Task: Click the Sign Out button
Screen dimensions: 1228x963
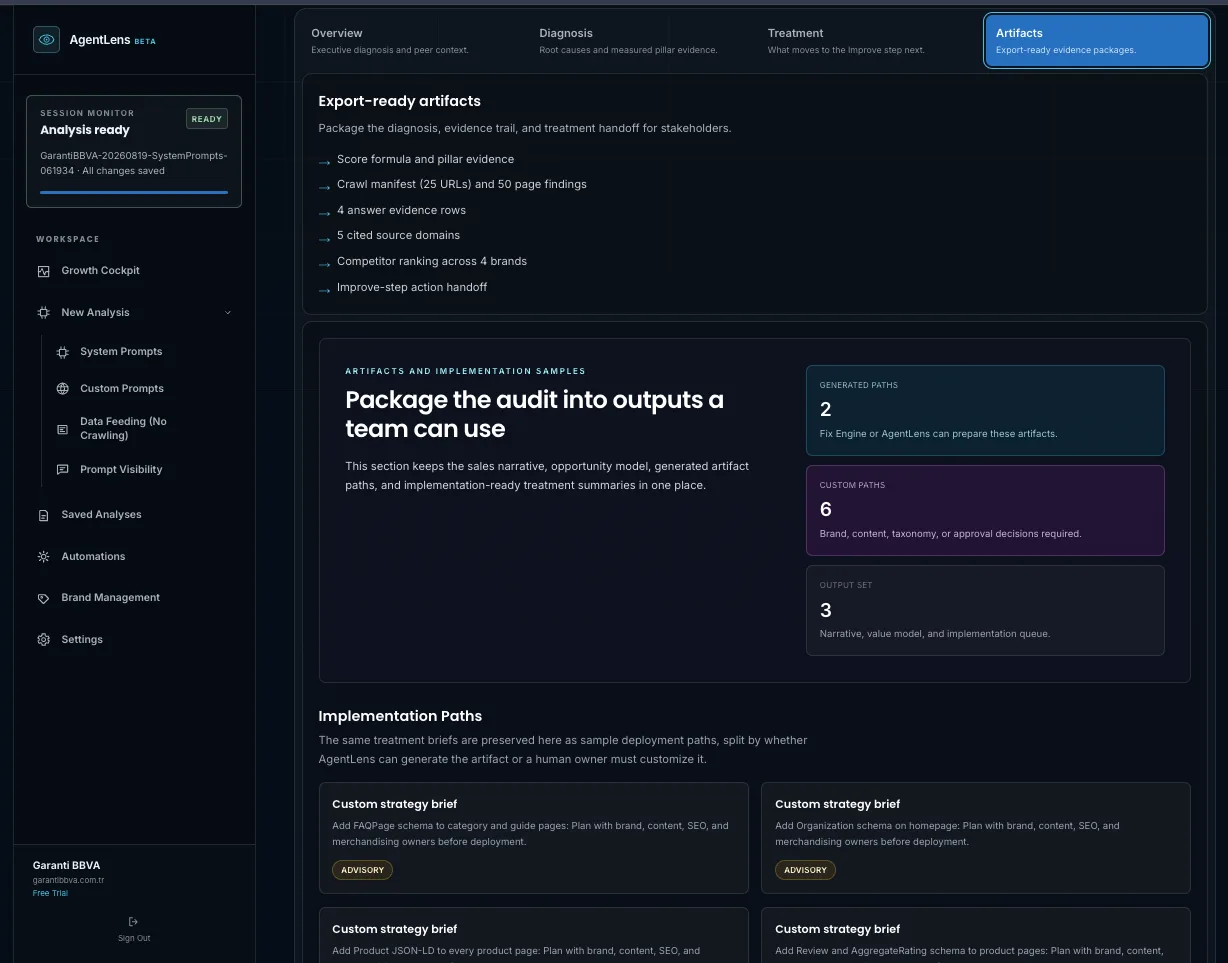Action: pyautogui.click(x=134, y=929)
